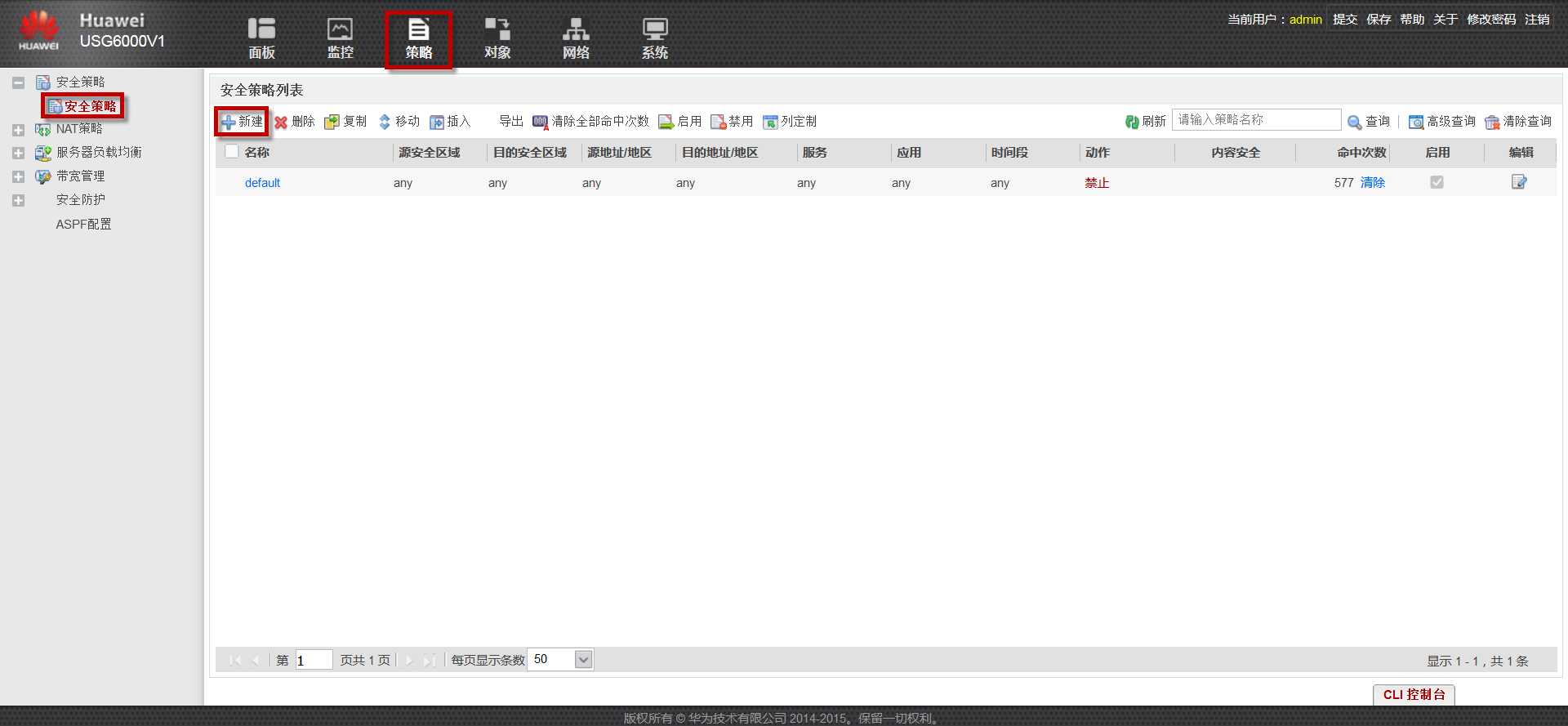Sort by 命中次数 column header
1568x726 pixels.
[1361, 153]
